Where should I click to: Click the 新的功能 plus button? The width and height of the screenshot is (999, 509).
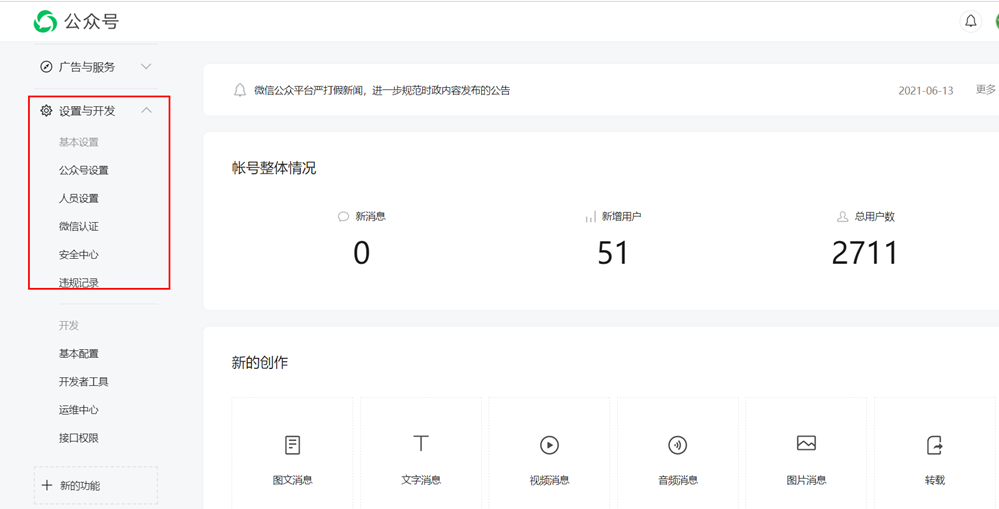[x=47, y=485]
